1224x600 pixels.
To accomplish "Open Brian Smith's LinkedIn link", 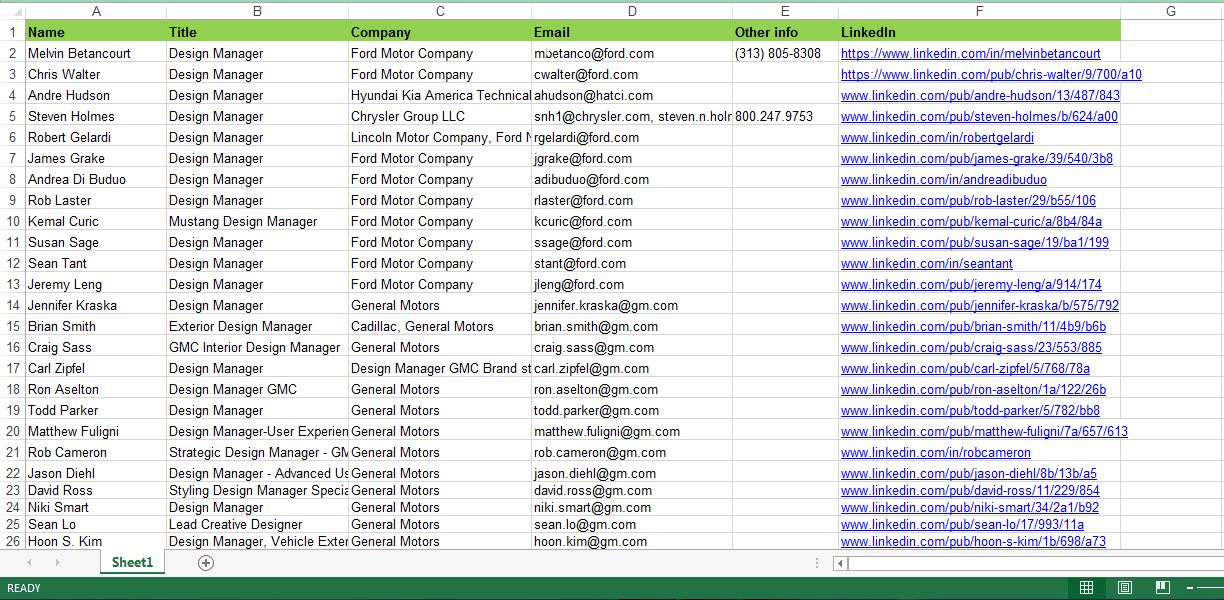I will click(974, 327).
